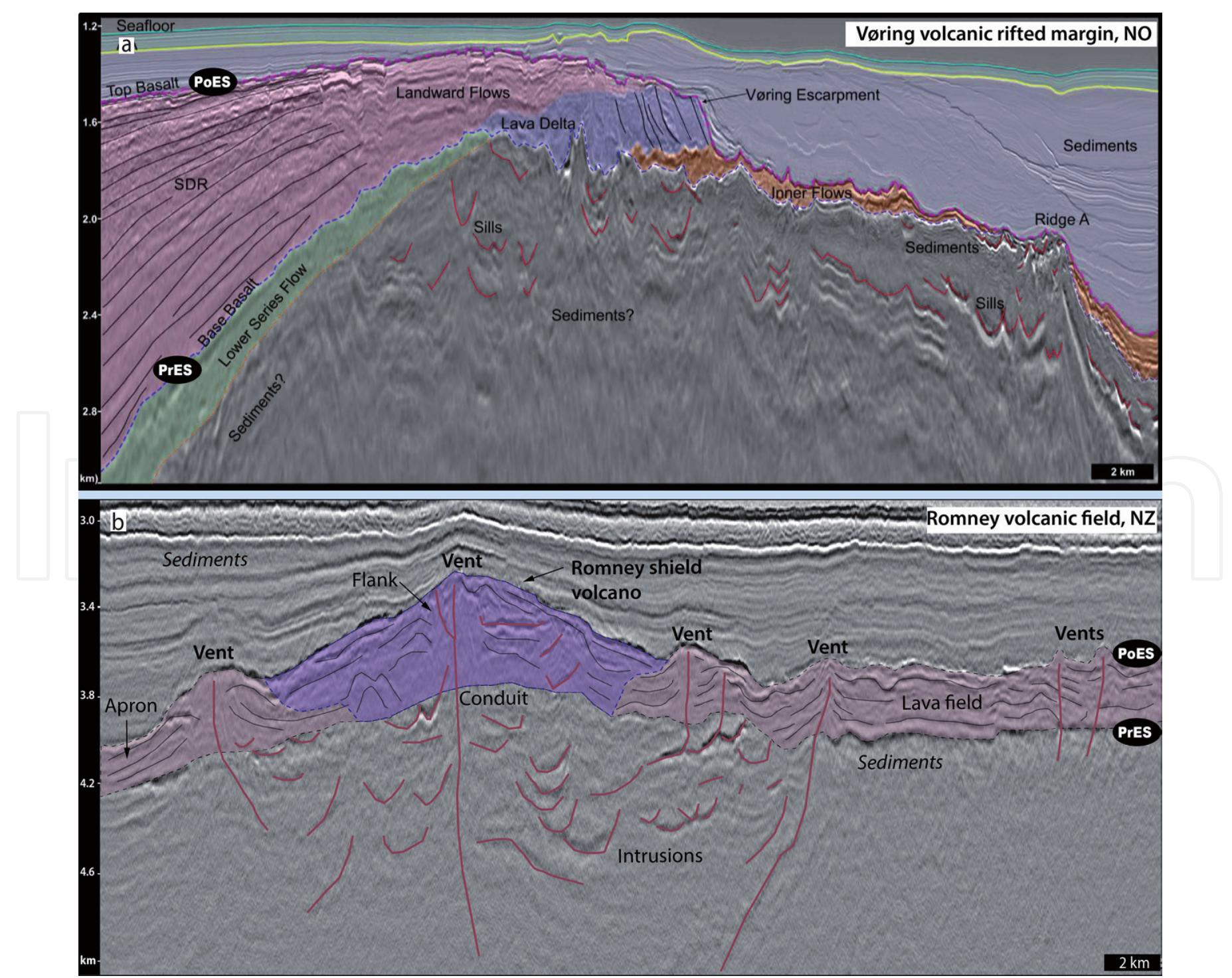Select the 'Apron' label
1232x978 pixels.
tap(131, 706)
